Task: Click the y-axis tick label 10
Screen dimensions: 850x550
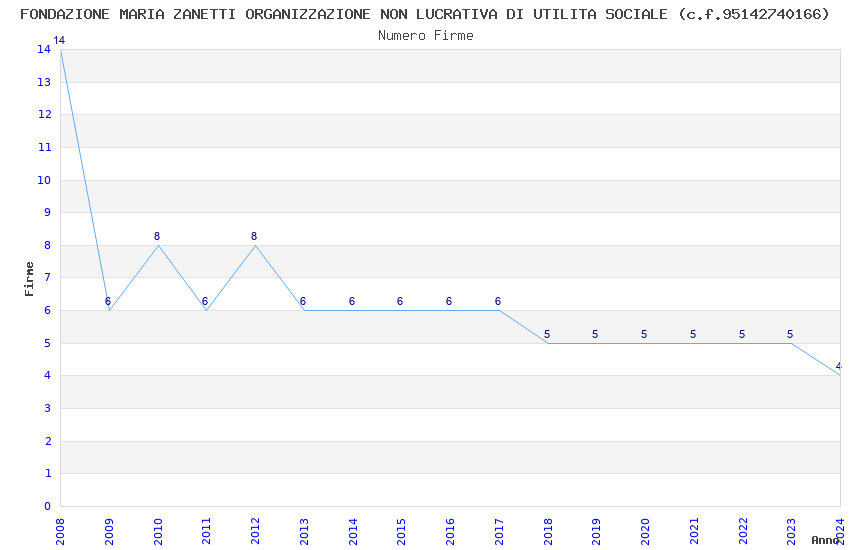Action: coord(44,180)
